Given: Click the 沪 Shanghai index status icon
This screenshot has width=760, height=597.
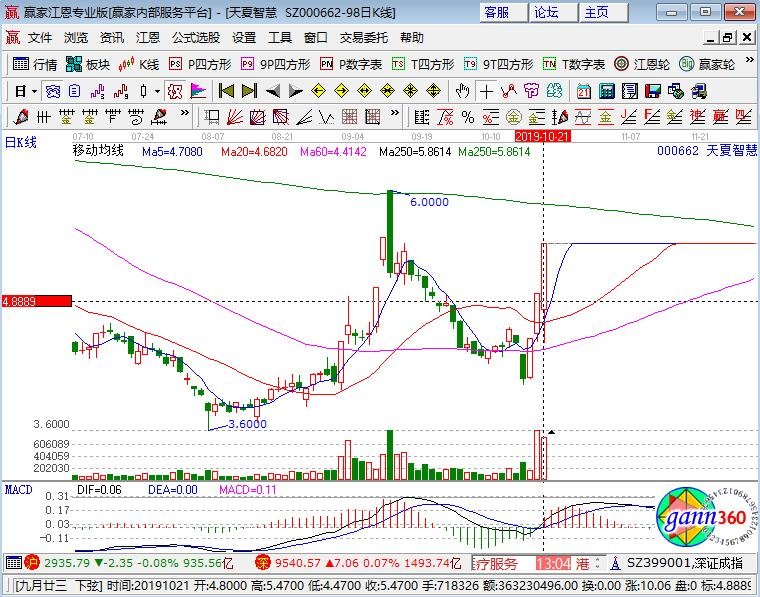Looking at the screenshot, I should click(32, 563).
